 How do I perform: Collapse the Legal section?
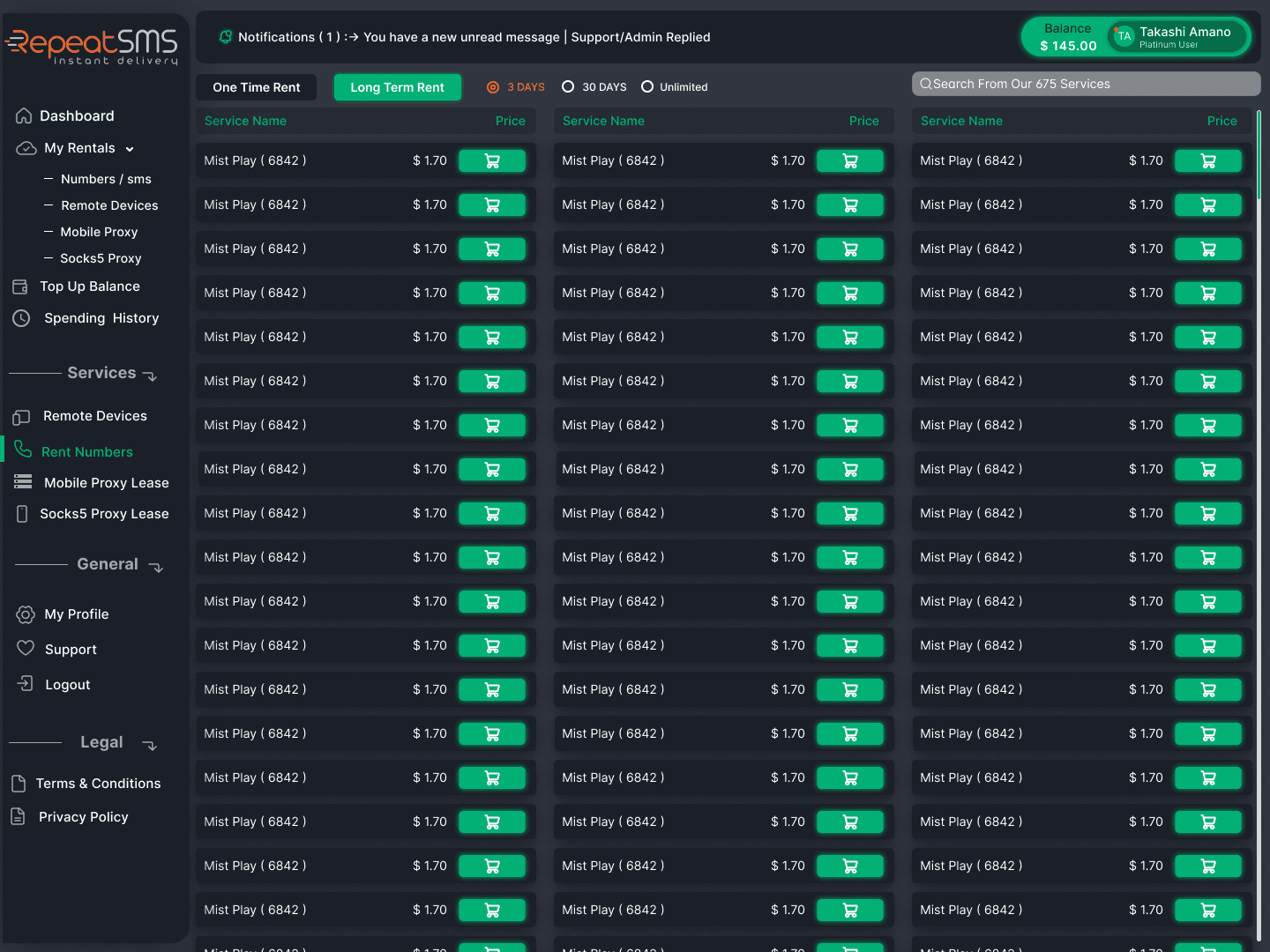[150, 745]
